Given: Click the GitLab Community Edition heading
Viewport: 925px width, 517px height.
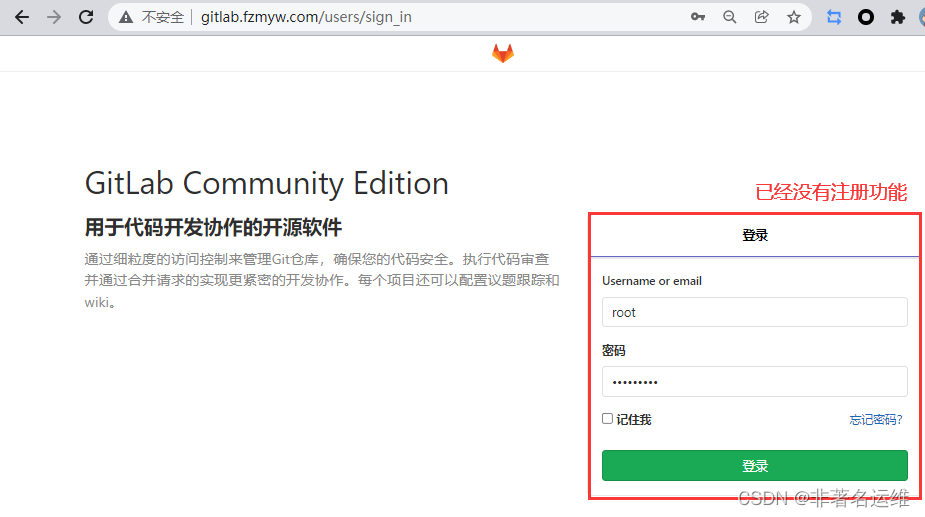Looking at the screenshot, I should tap(267, 184).
